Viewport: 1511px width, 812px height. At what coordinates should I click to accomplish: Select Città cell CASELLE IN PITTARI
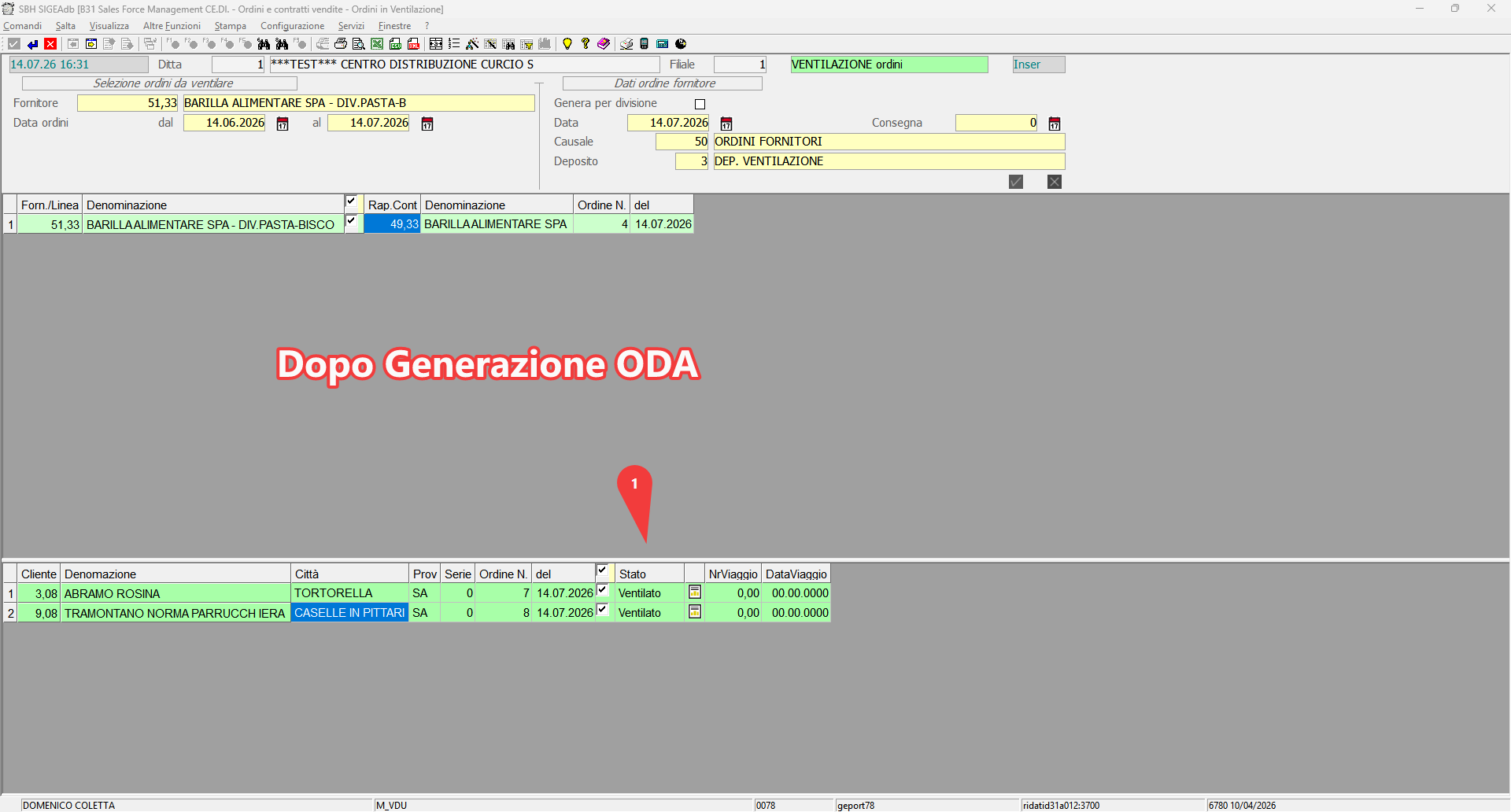coord(349,613)
